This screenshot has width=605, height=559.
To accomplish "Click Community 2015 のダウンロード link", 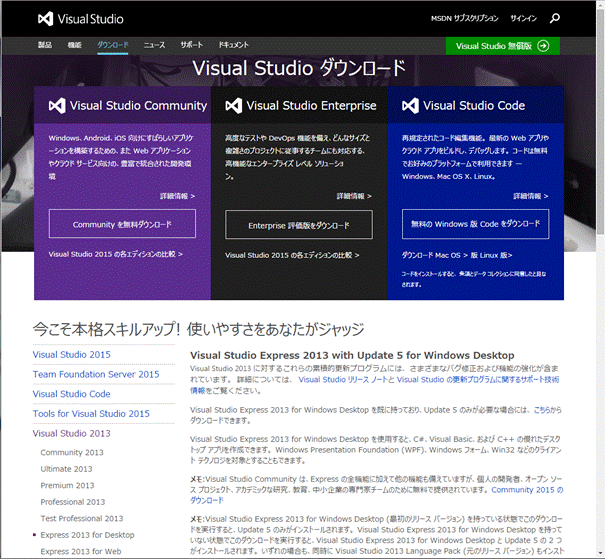I will point(527,490).
